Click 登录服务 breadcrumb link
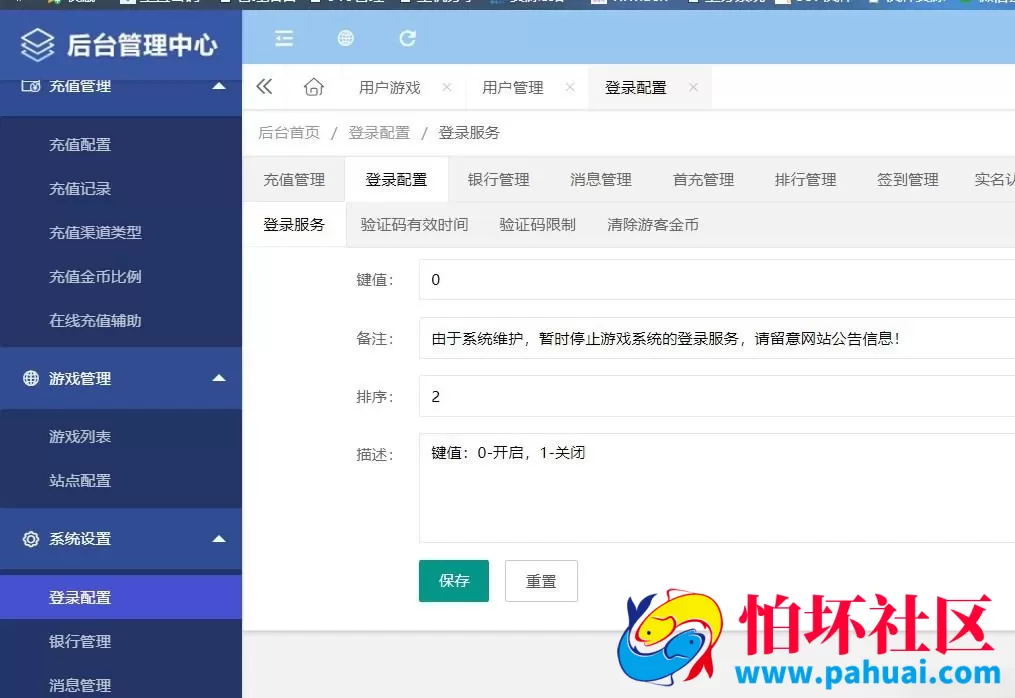This screenshot has width=1015, height=698. pyautogui.click(x=469, y=133)
